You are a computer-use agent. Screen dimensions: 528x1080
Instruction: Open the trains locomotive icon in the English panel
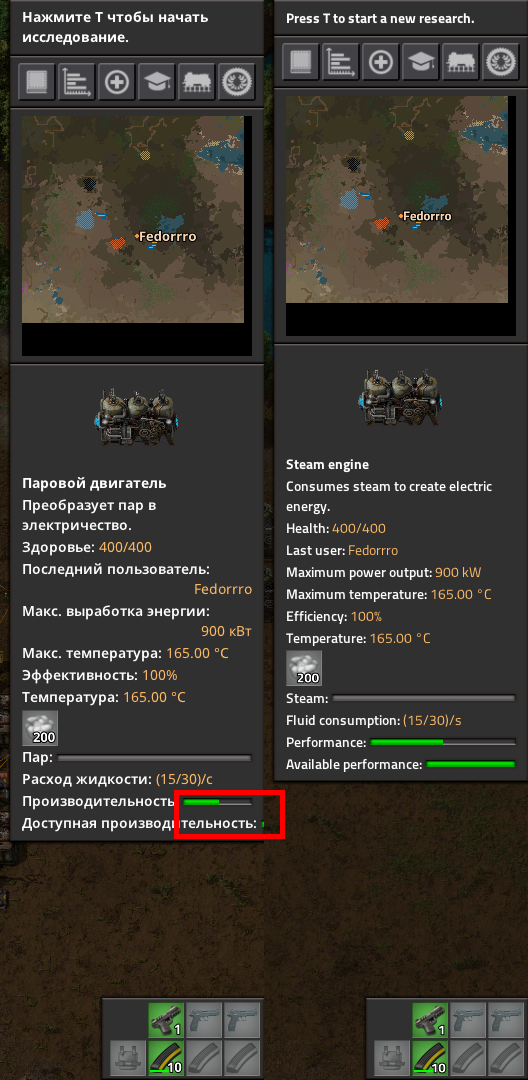tap(461, 63)
